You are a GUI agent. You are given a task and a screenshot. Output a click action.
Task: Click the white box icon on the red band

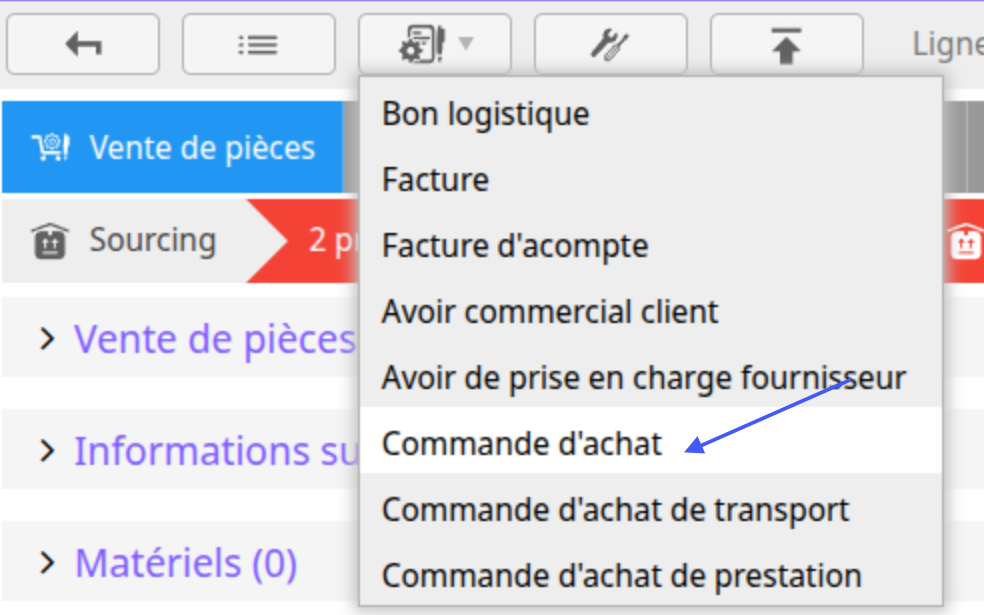(965, 241)
